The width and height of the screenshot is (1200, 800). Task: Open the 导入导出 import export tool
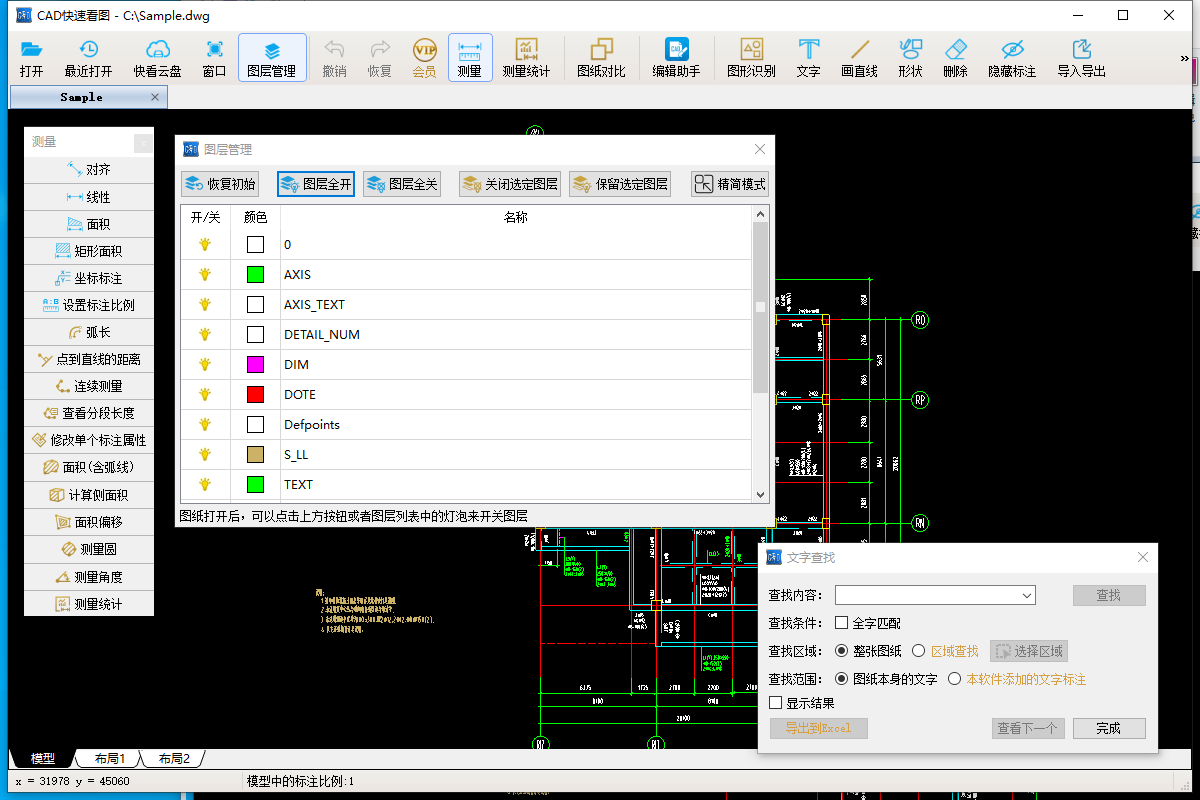1081,58
